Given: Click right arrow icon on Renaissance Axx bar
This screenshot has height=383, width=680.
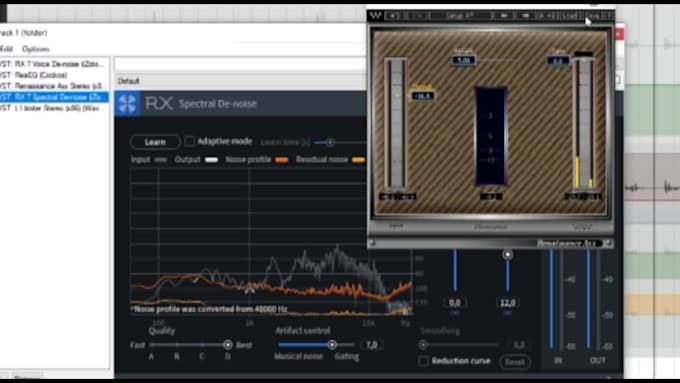Looking at the screenshot, I should 608,243.
